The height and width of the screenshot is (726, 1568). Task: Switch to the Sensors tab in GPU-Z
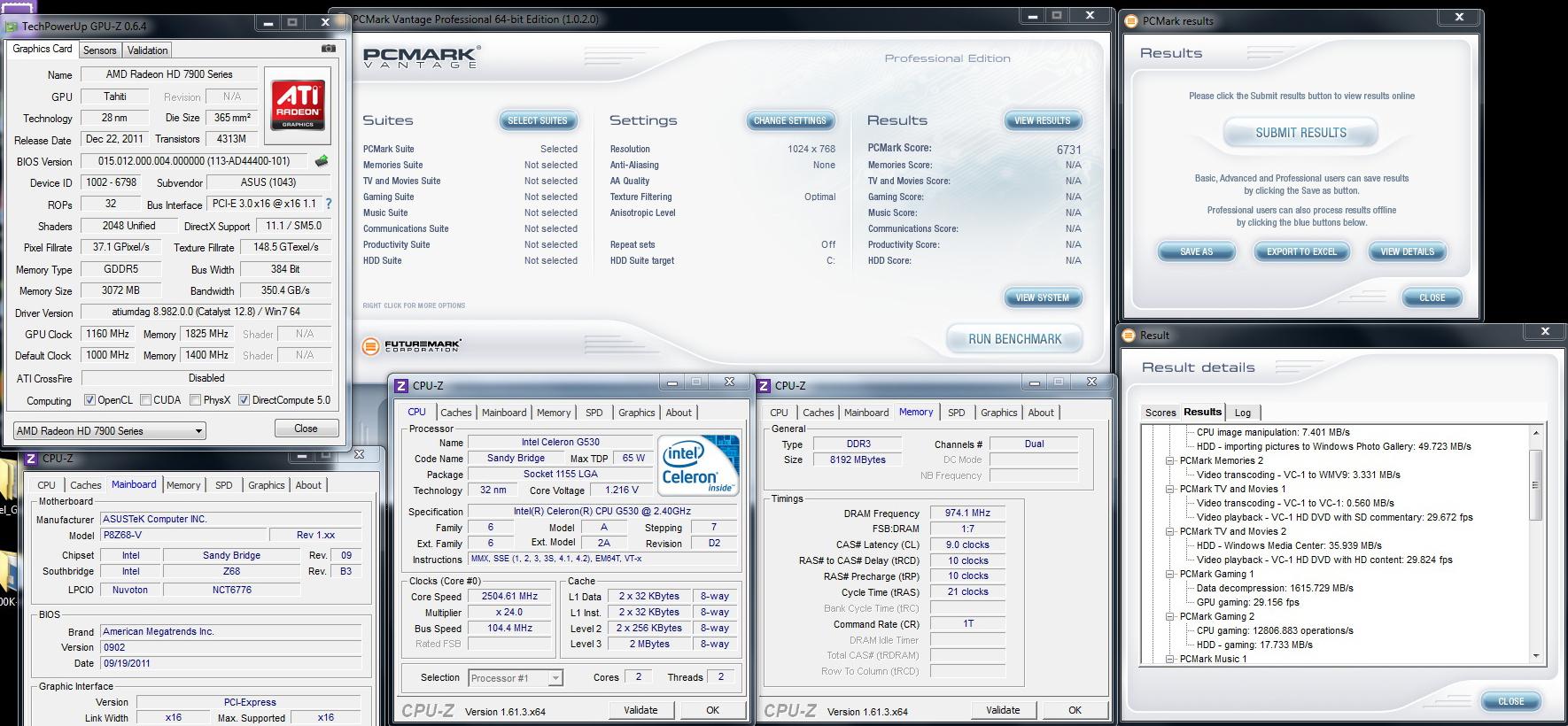click(100, 50)
